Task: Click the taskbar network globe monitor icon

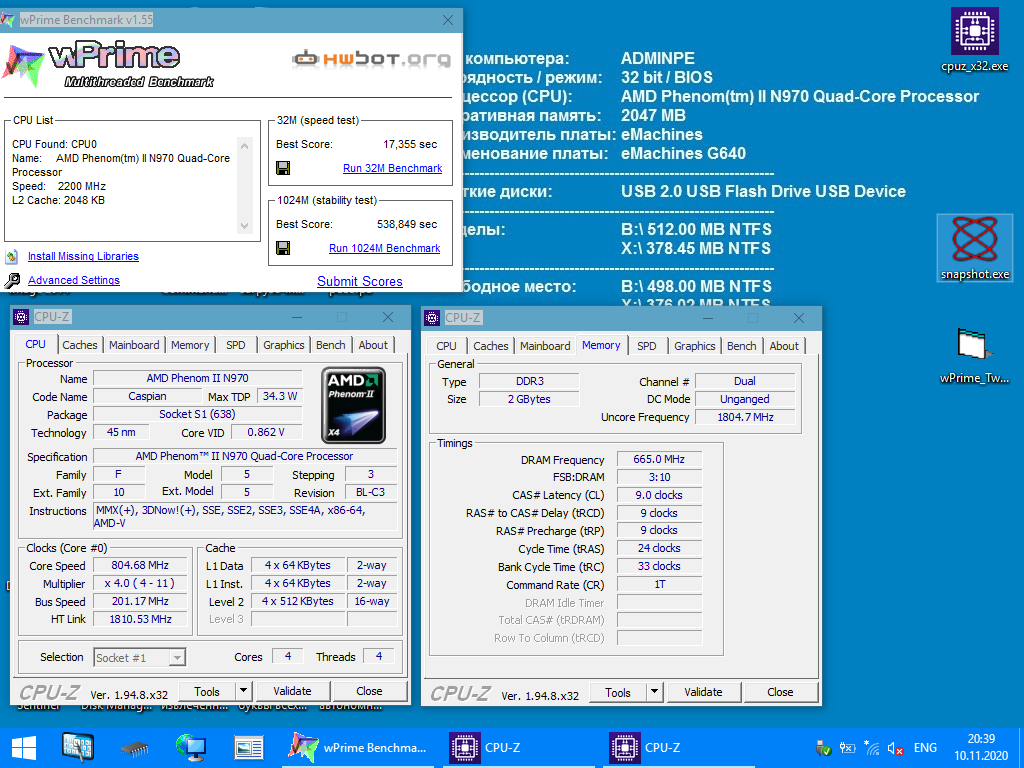Action: coord(191,748)
